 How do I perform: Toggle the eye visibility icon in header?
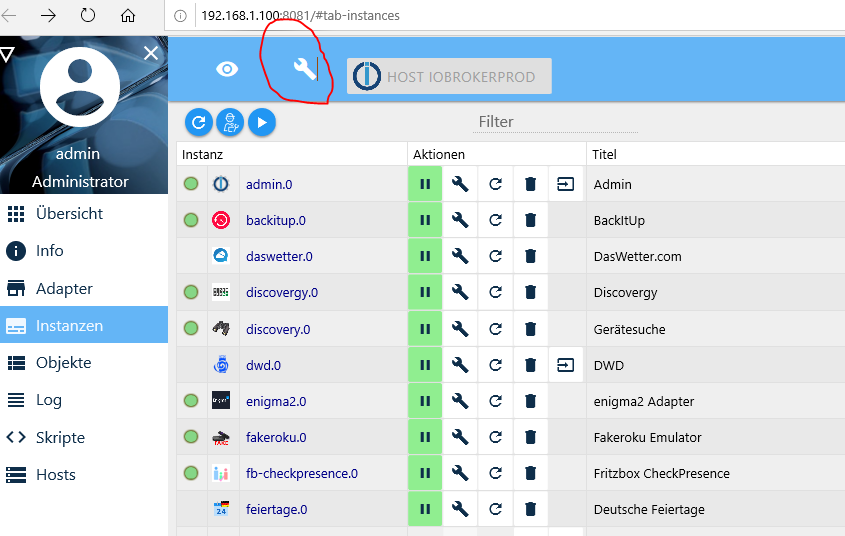227,69
